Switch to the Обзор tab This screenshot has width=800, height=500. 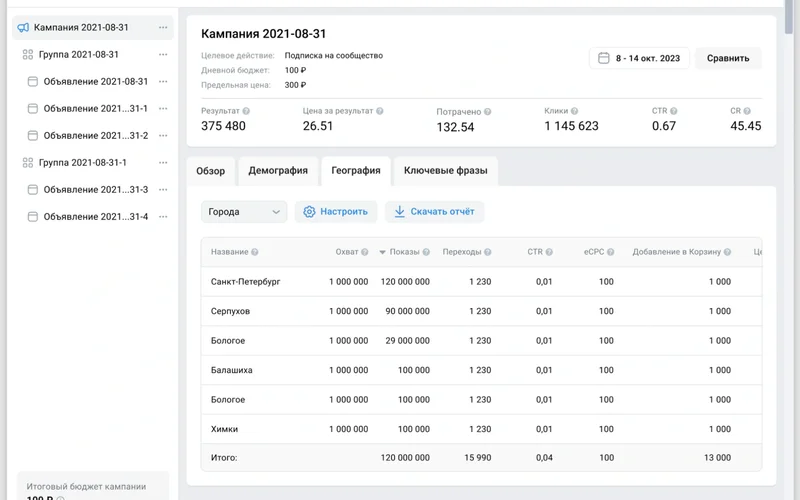210,171
